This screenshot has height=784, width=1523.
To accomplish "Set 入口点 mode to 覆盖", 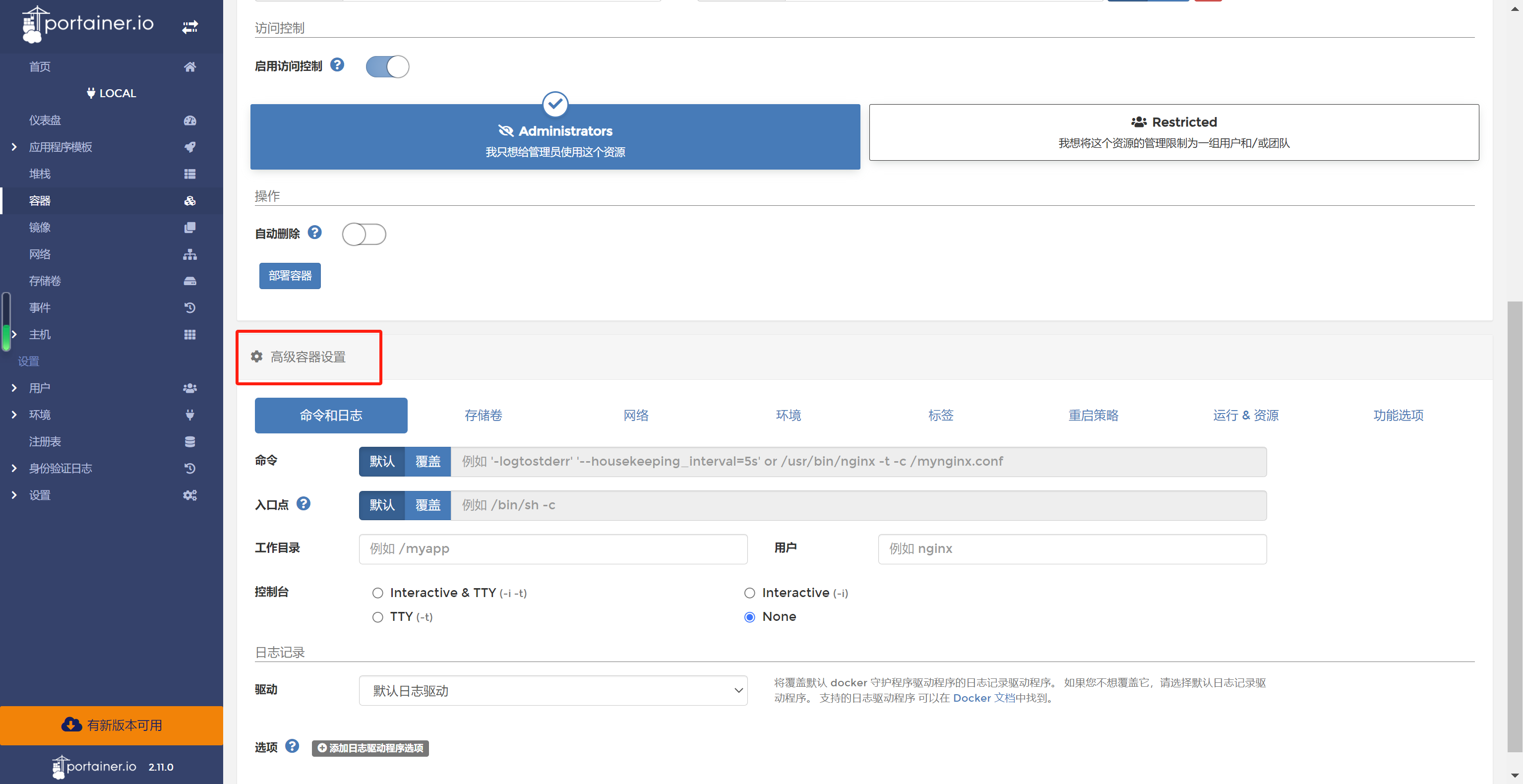I will (x=427, y=505).
